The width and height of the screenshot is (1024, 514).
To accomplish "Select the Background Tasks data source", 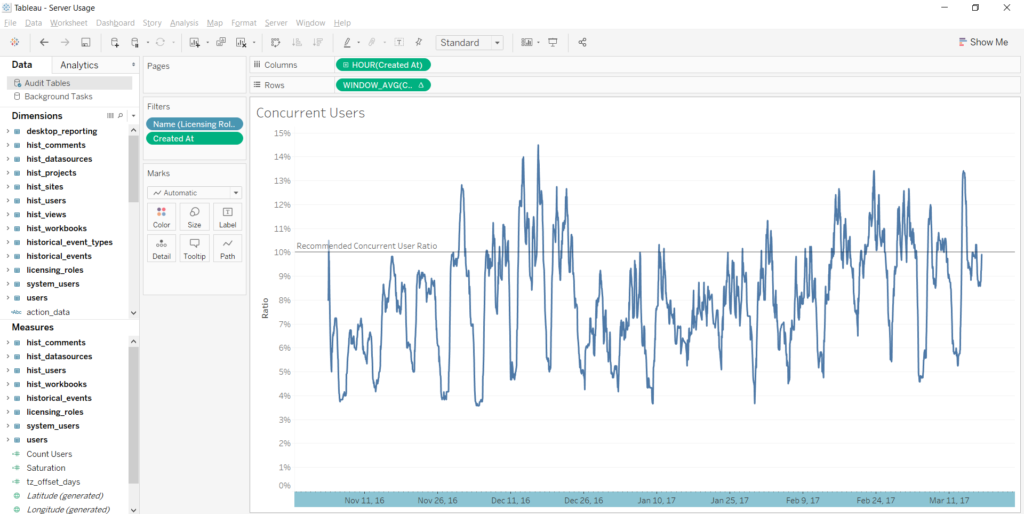I will click(x=58, y=97).
